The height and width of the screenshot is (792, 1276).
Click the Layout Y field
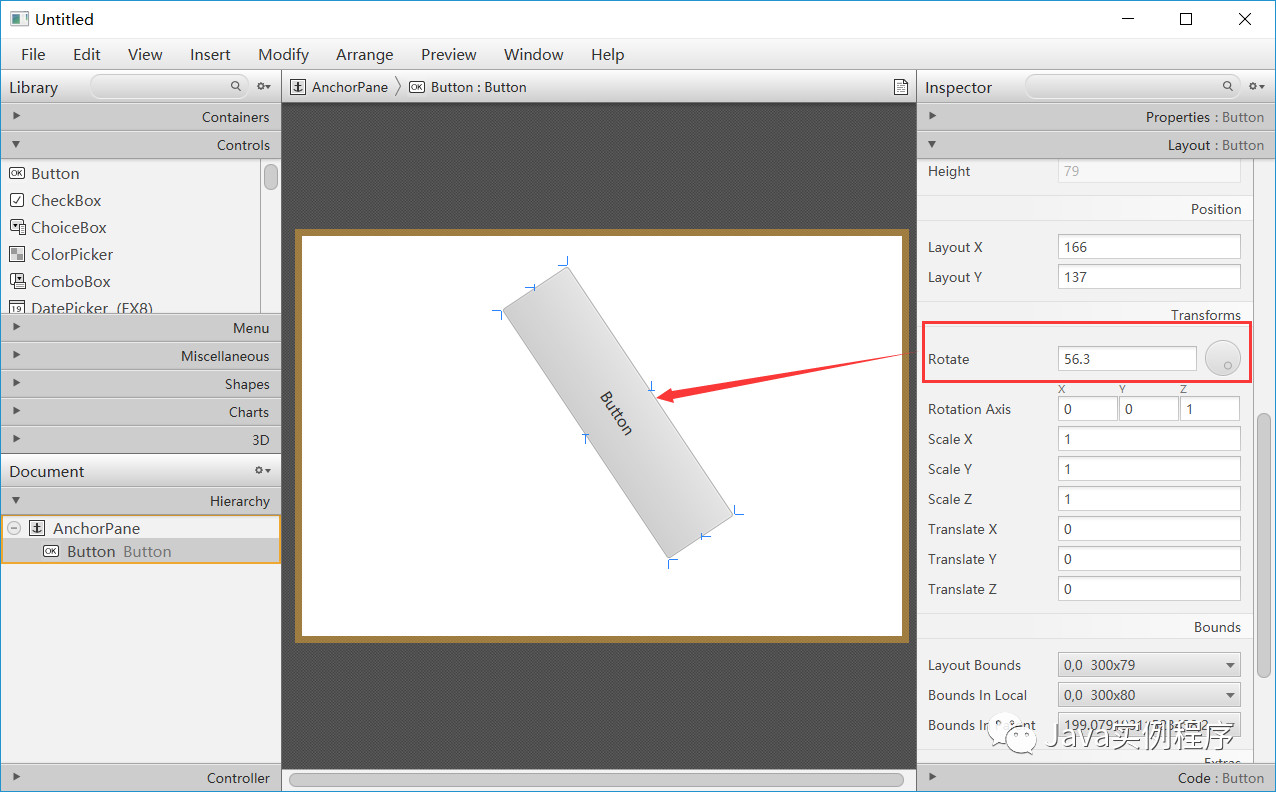1149,277
